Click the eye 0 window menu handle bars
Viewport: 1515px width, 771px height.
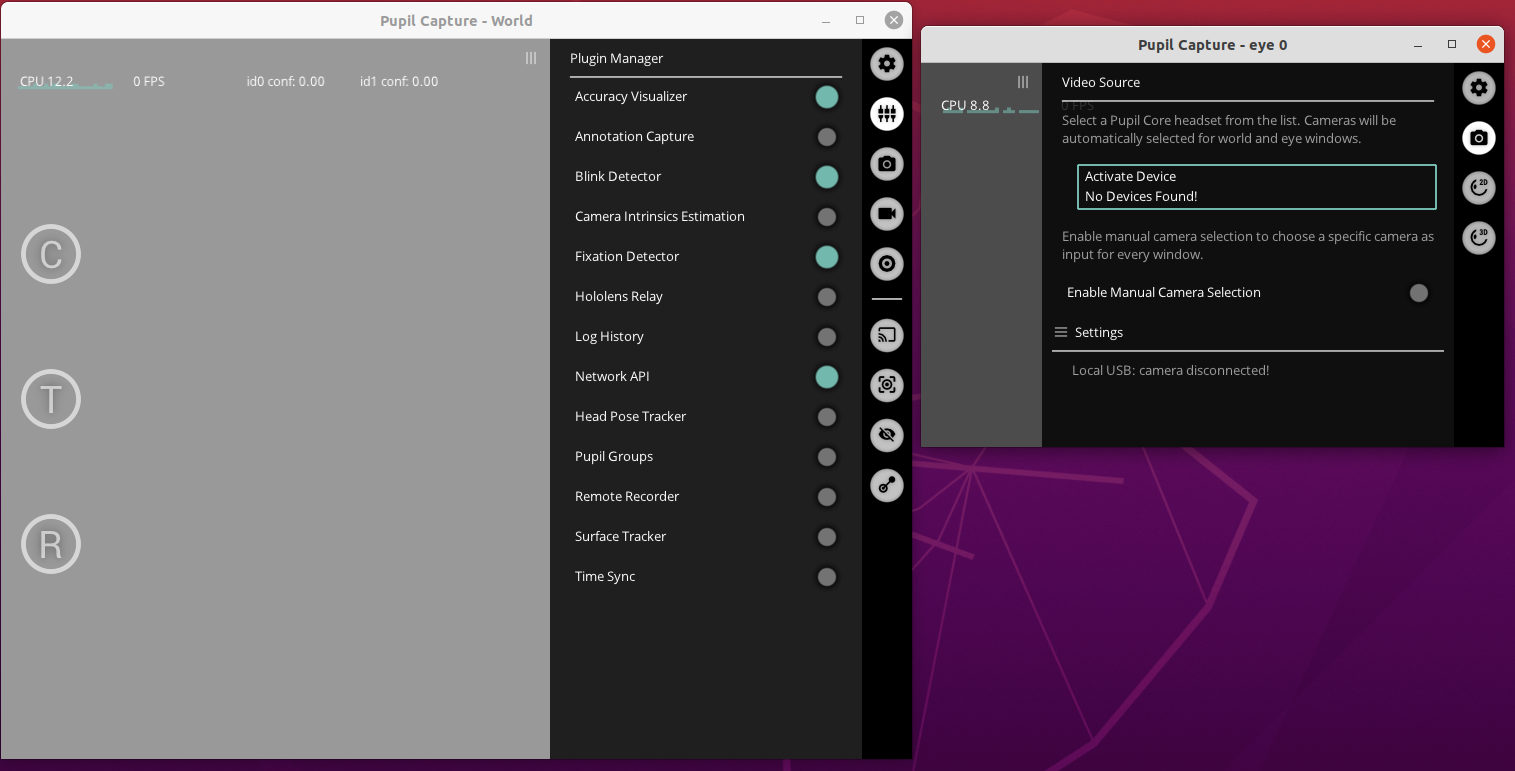click(1023, 82)
